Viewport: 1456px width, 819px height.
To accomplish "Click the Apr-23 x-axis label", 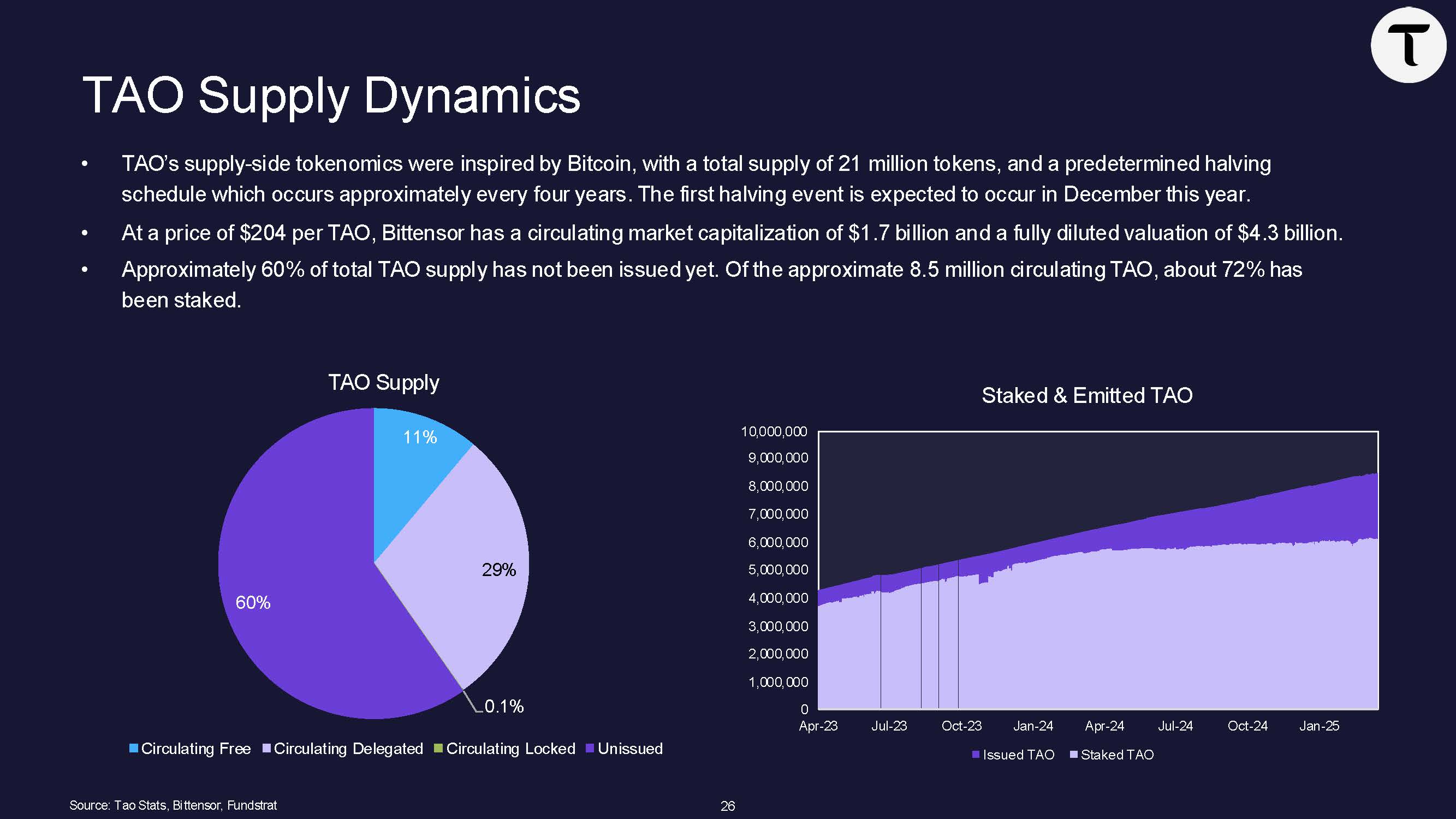I will [818, 726].
